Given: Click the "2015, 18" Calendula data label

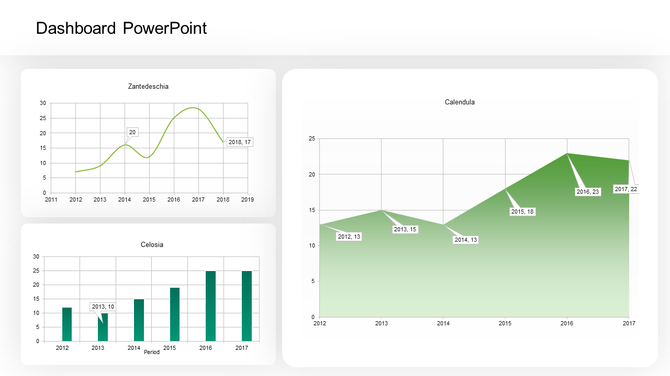Looking at the screenshot, I should coord(522,212).
